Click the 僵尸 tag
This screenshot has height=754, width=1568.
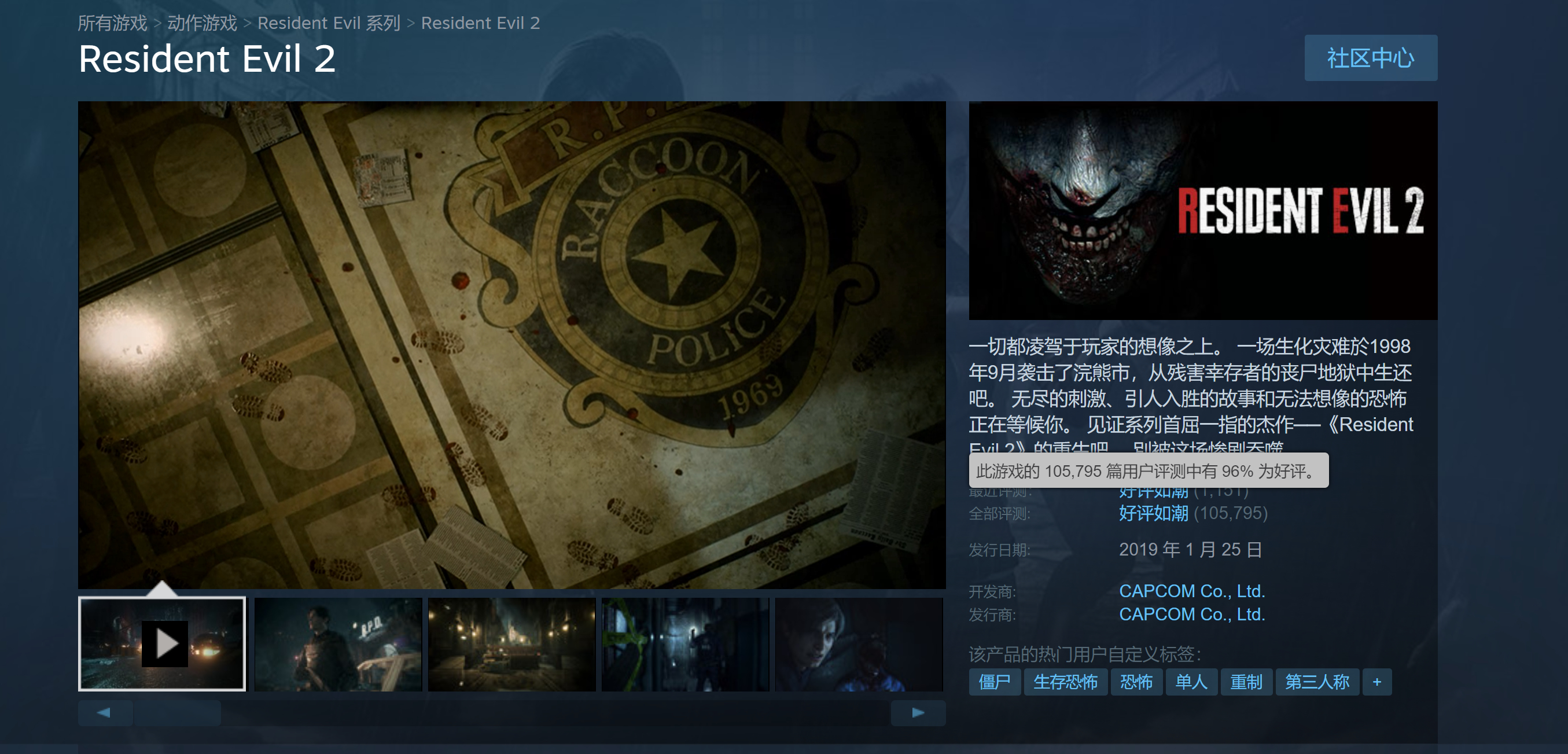995,682
